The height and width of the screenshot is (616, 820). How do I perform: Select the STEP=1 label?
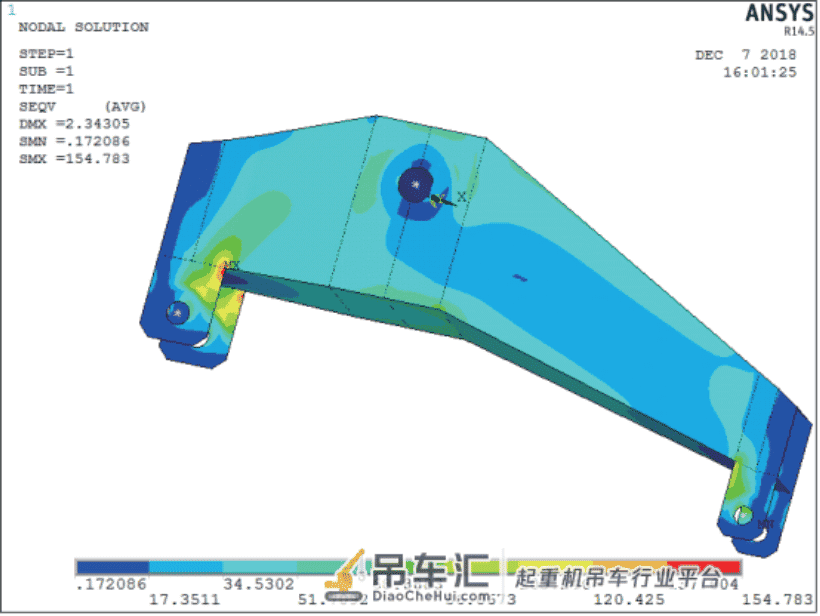(x=47, y=53)
